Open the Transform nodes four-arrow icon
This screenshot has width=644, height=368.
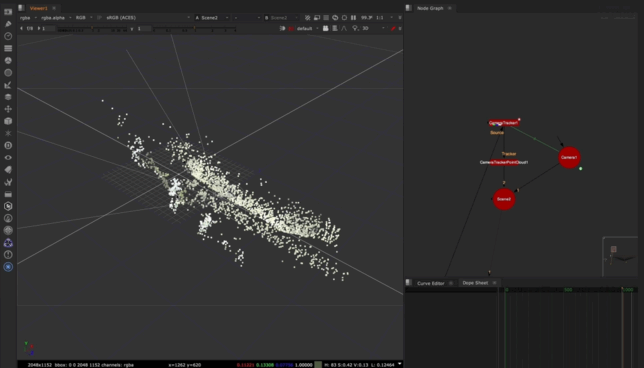(8, 109)
